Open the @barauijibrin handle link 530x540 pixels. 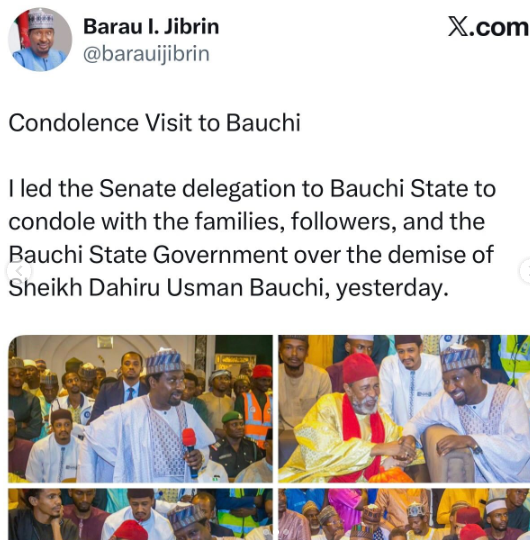pyautogui.click(x=146, y=54)
